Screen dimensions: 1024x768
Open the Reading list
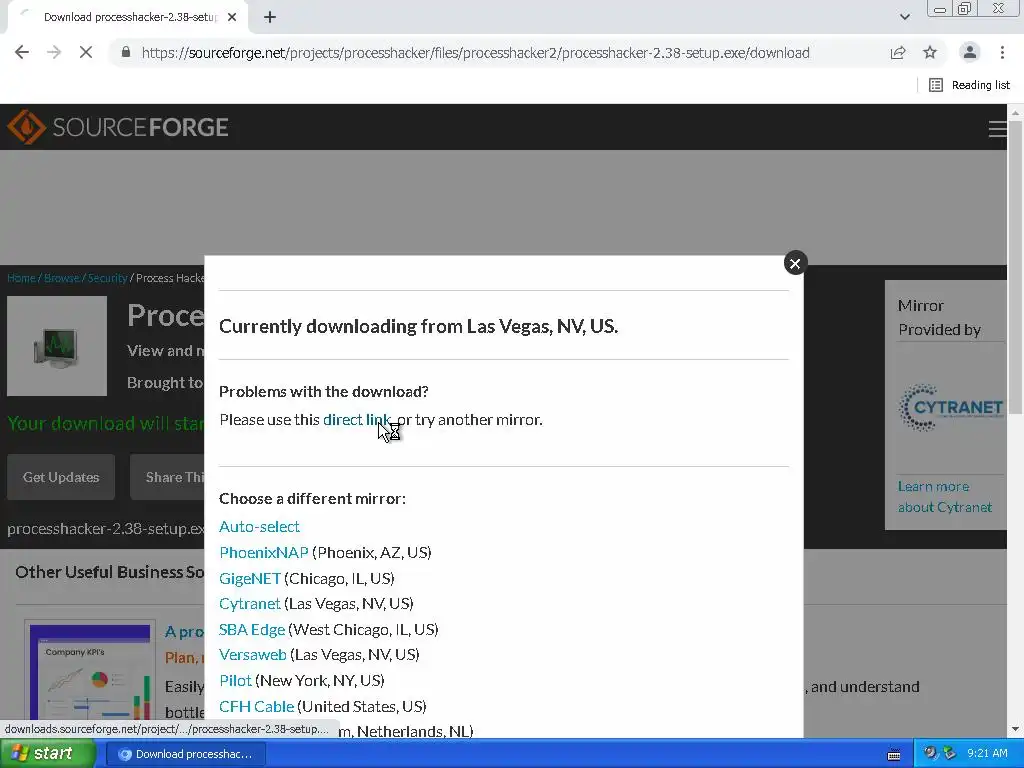click(x=969, y=85)
